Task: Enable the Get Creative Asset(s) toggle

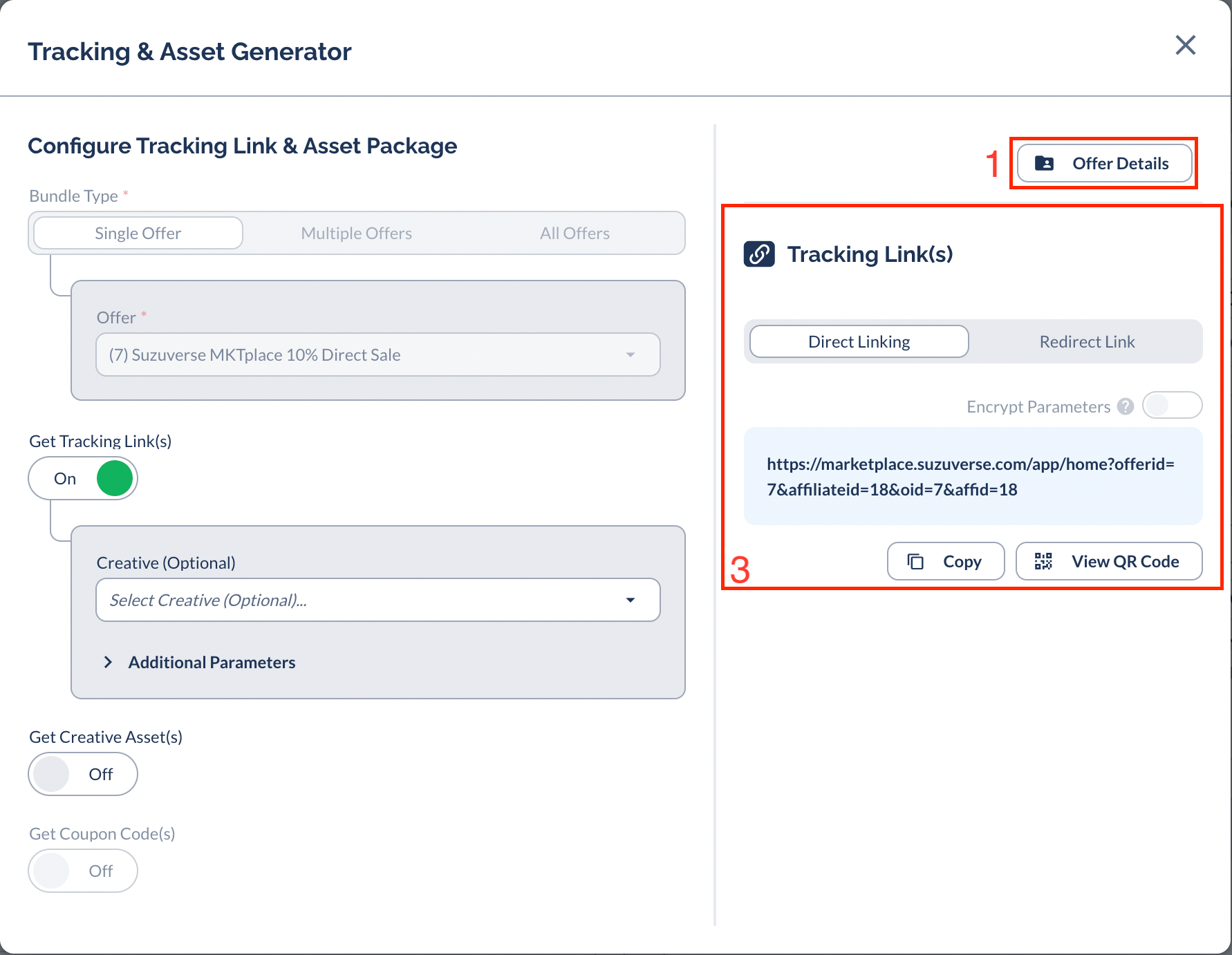Action: pyautogui.click(x=83, y=774)
